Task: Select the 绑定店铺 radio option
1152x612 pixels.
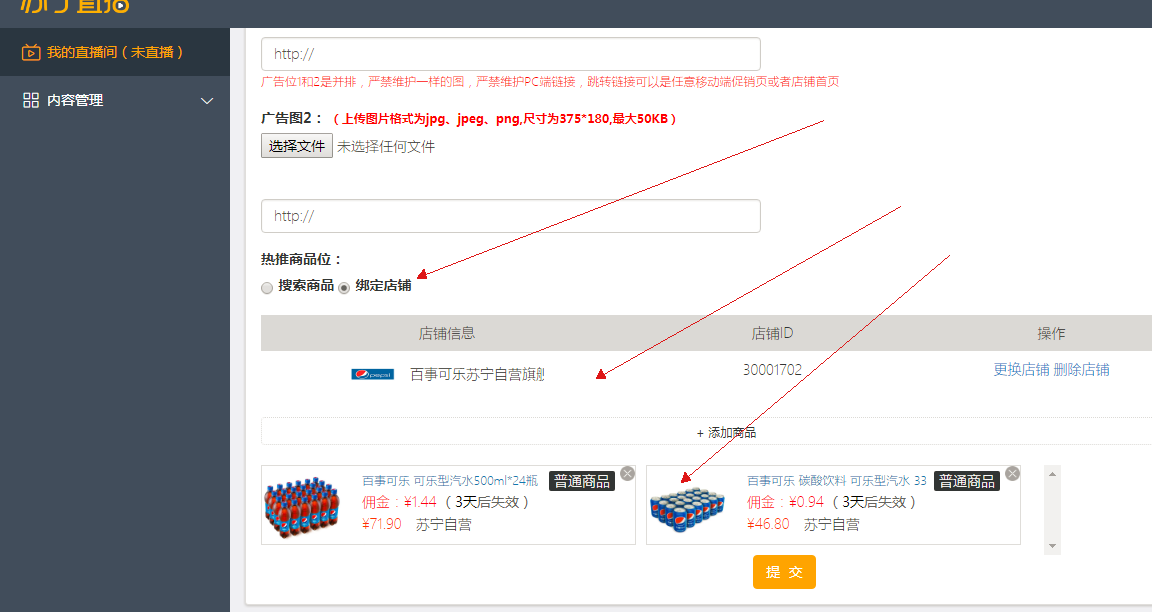Action: tap(344, 288)
